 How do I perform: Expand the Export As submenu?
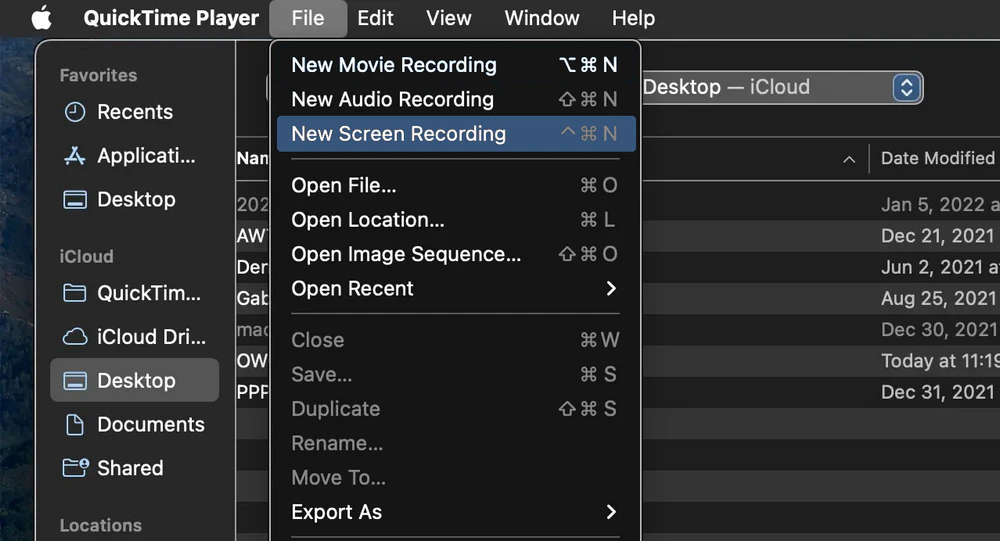456,512
